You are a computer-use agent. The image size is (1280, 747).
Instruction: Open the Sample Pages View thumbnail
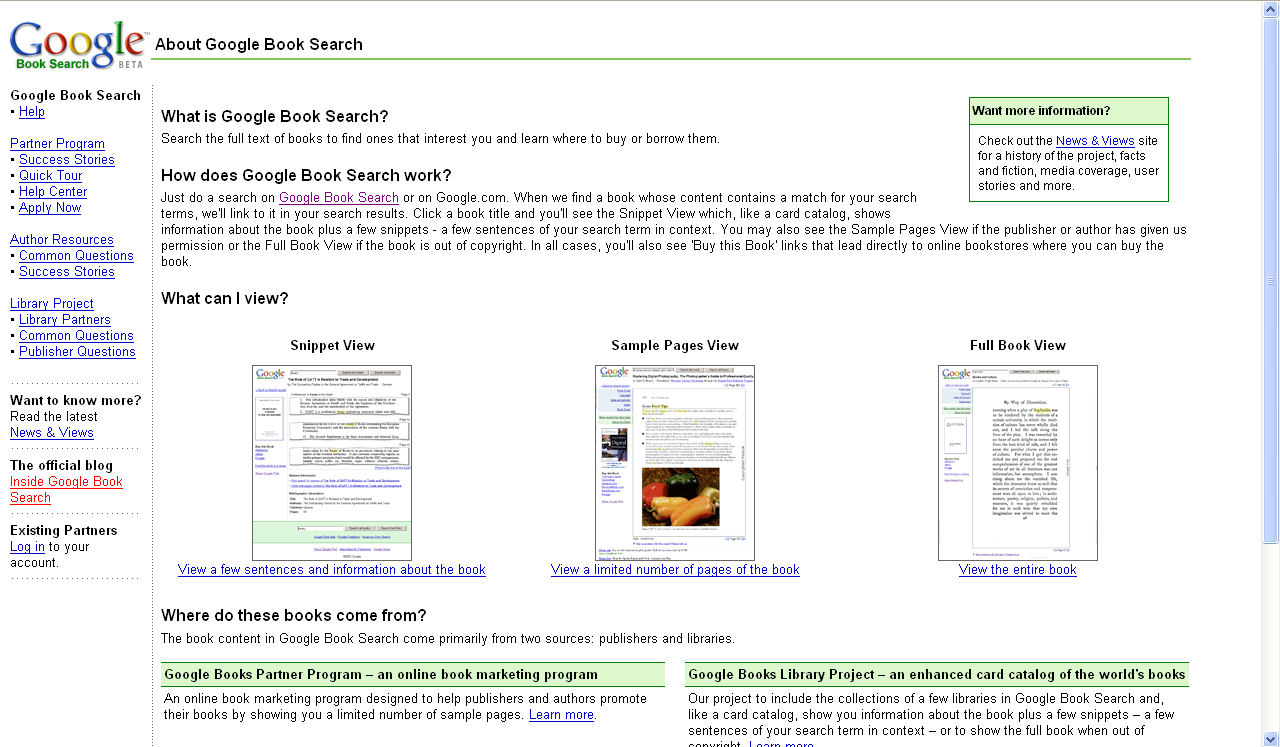coord(674,462)
